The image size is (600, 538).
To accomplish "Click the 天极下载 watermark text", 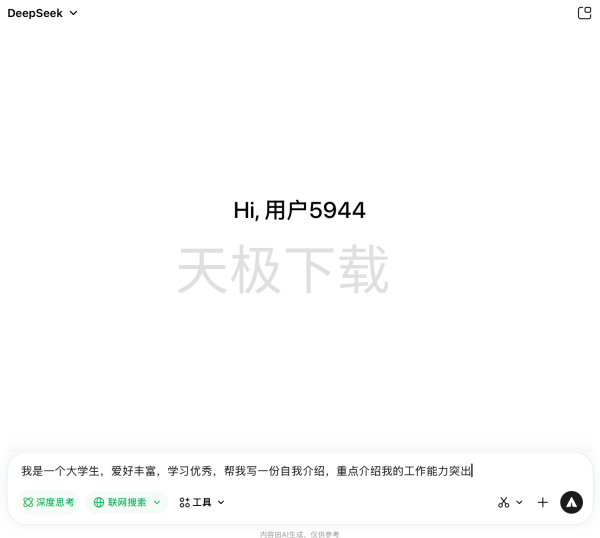I will click(x=283, y=270).
